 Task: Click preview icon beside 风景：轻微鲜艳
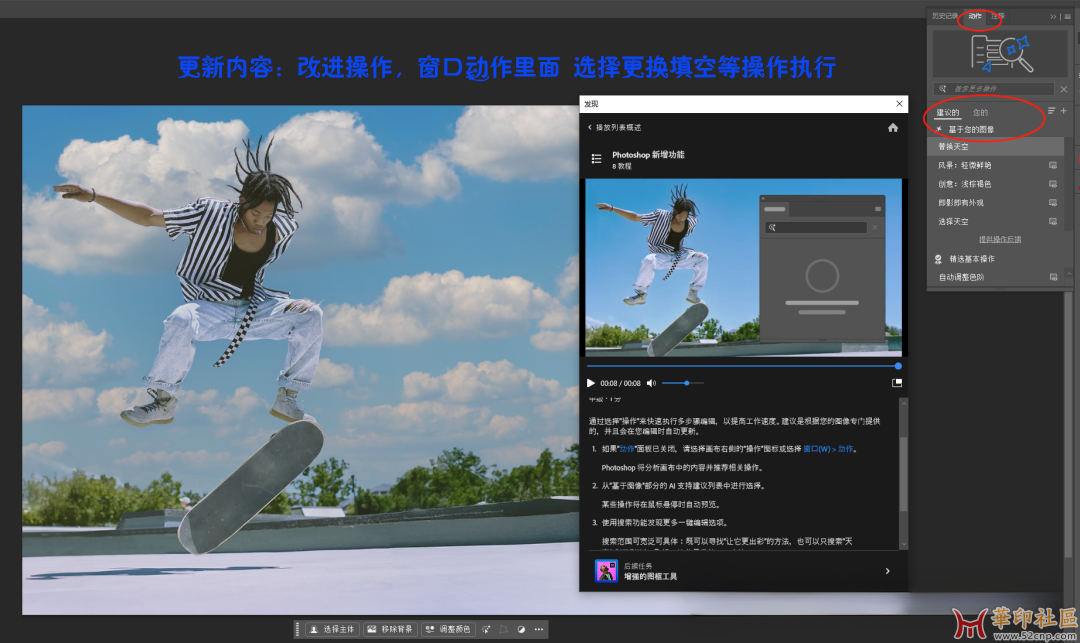[1052, 165]
